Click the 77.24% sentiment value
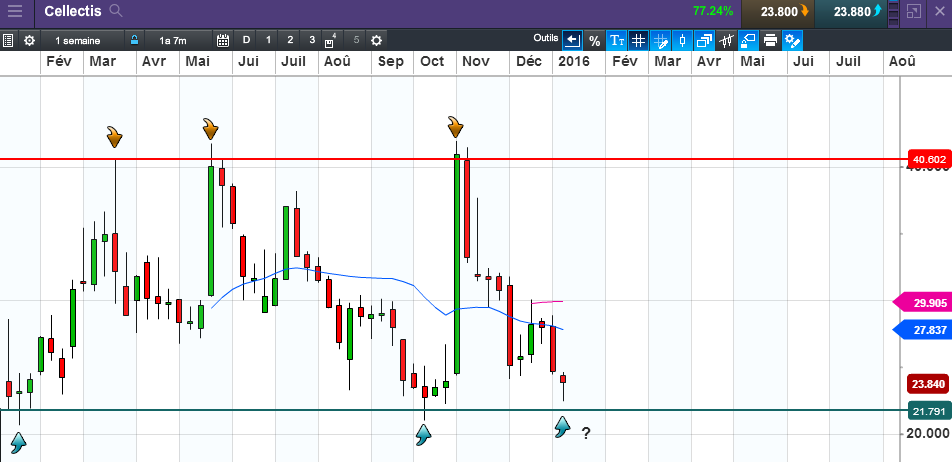The height and width of the screenshot is (462, 952). click(x=713, y=11)
